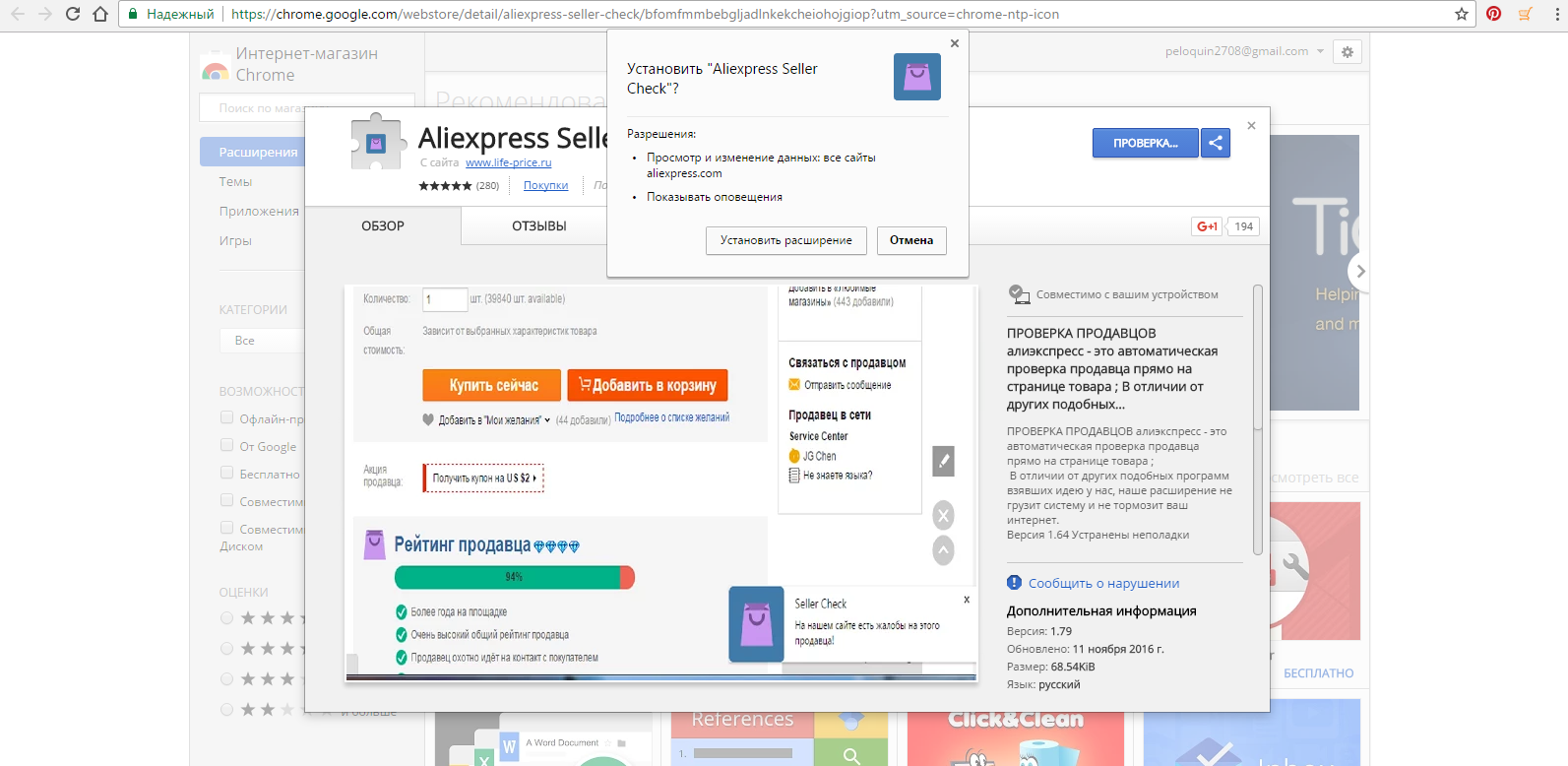Click the ПРОВЕРКА... button
The height and width of the screenshot is (766, 1568).
click(1146, 143)
